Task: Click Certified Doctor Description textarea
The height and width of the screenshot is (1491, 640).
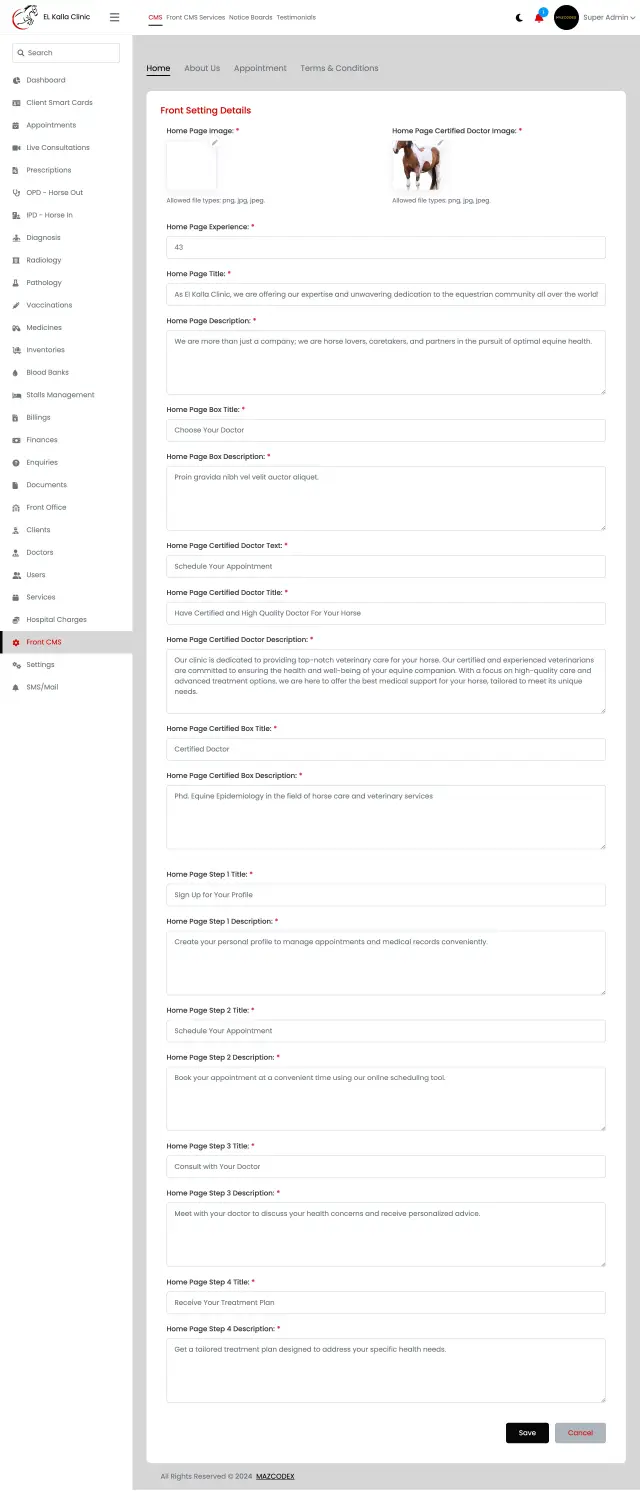Action: (386, 681)
